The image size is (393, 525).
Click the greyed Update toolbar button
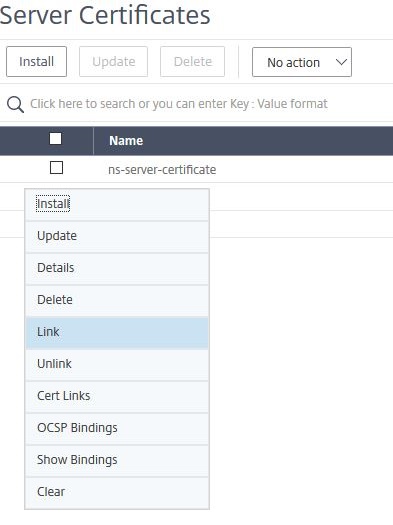(x=113, y=62)
